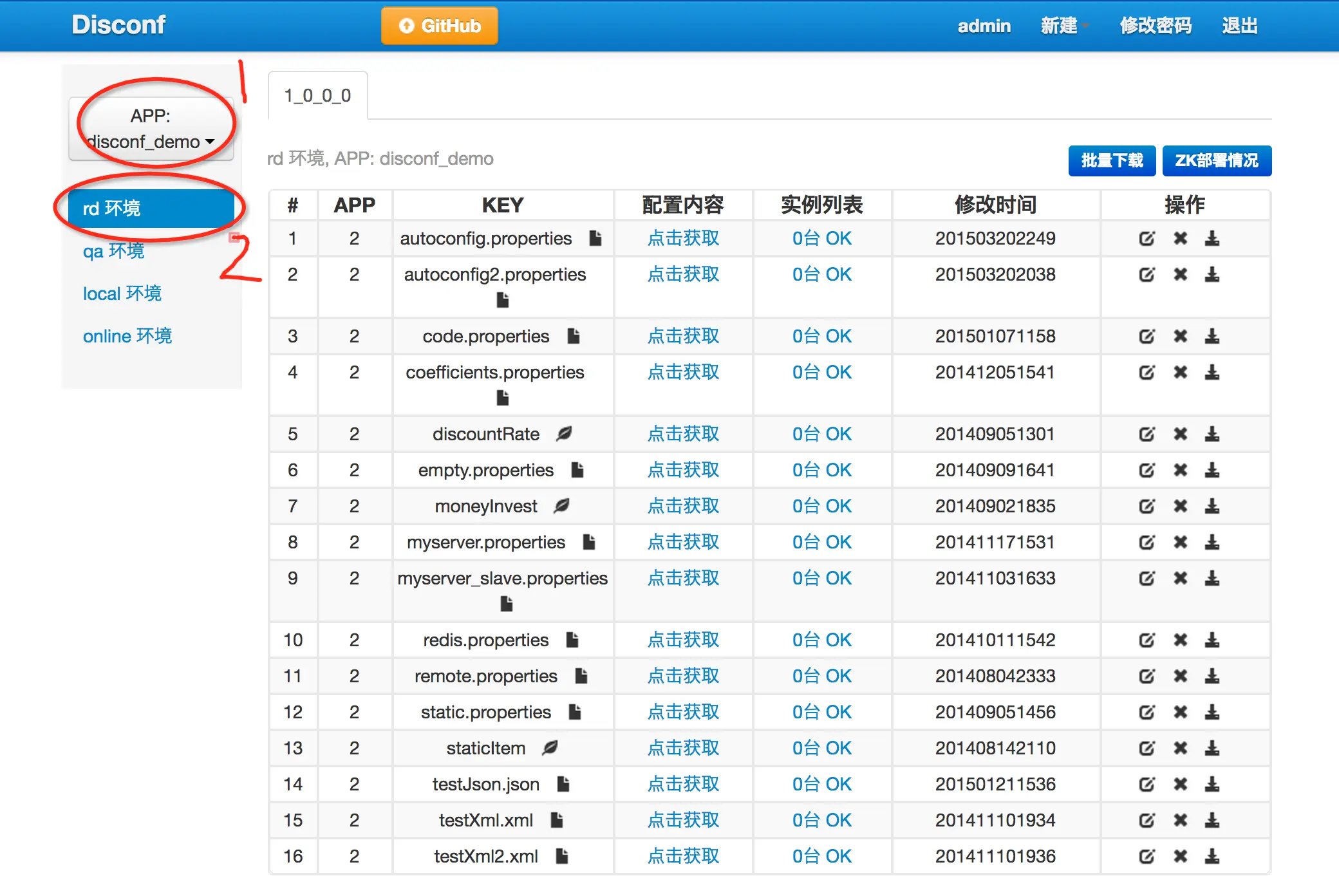
Task: Select the 1_0_0_0 version tab
Action: click(x=318, y=96)
